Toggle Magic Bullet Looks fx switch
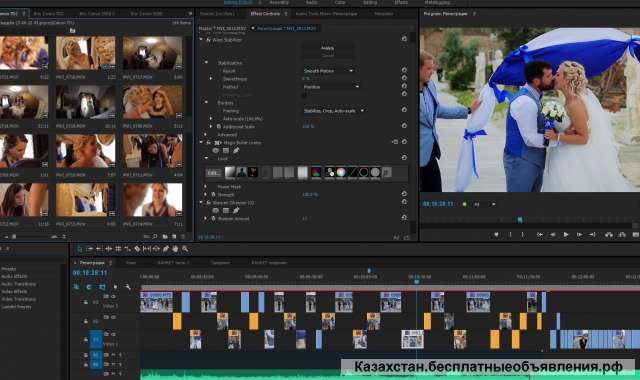The height and width of the screenshot is (380, 640). (208, 142)
